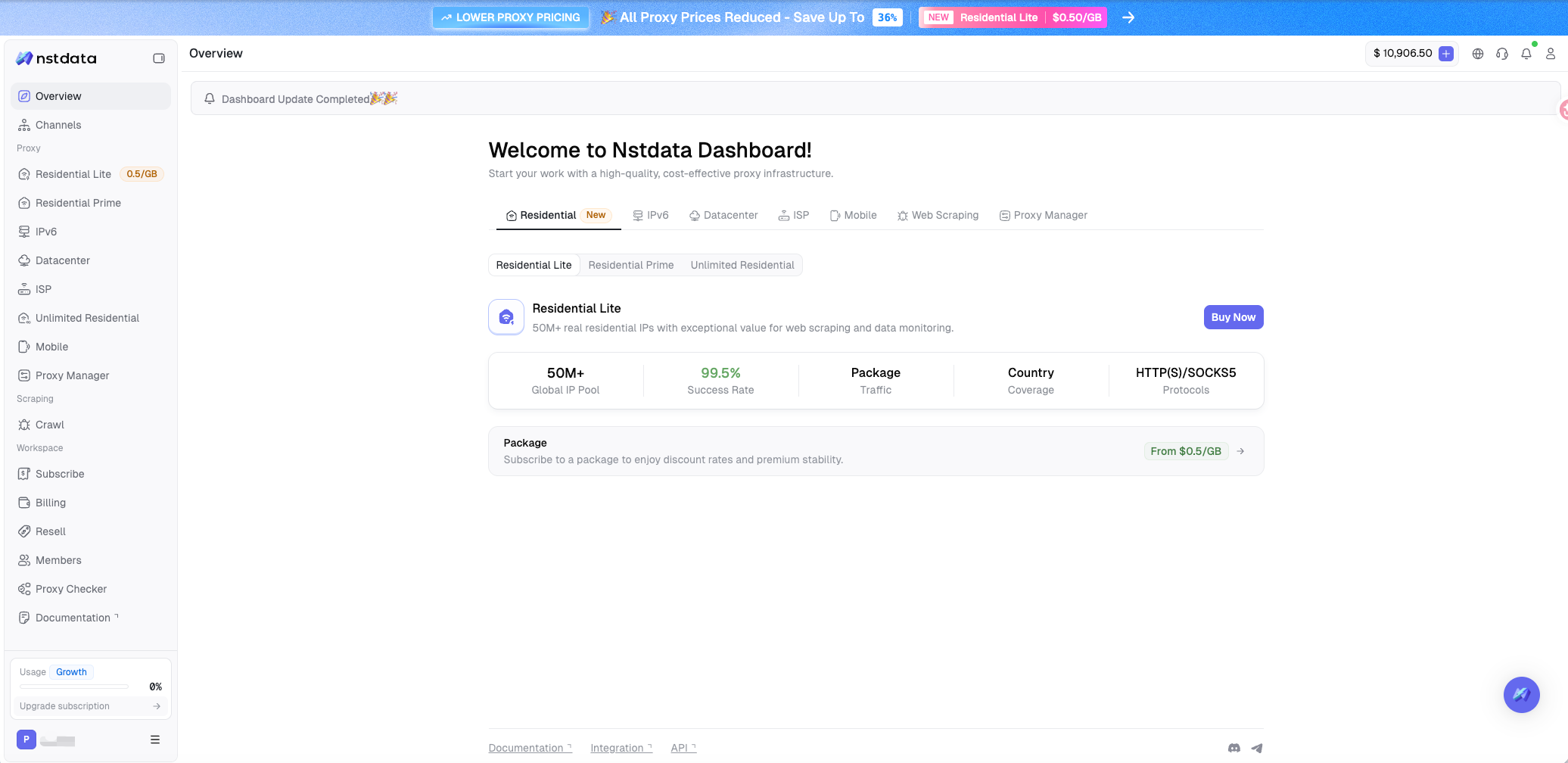Switch to the Datacenter tab
The height and width of the screenshot is (763, 1568).
click(x=723, y=216)
